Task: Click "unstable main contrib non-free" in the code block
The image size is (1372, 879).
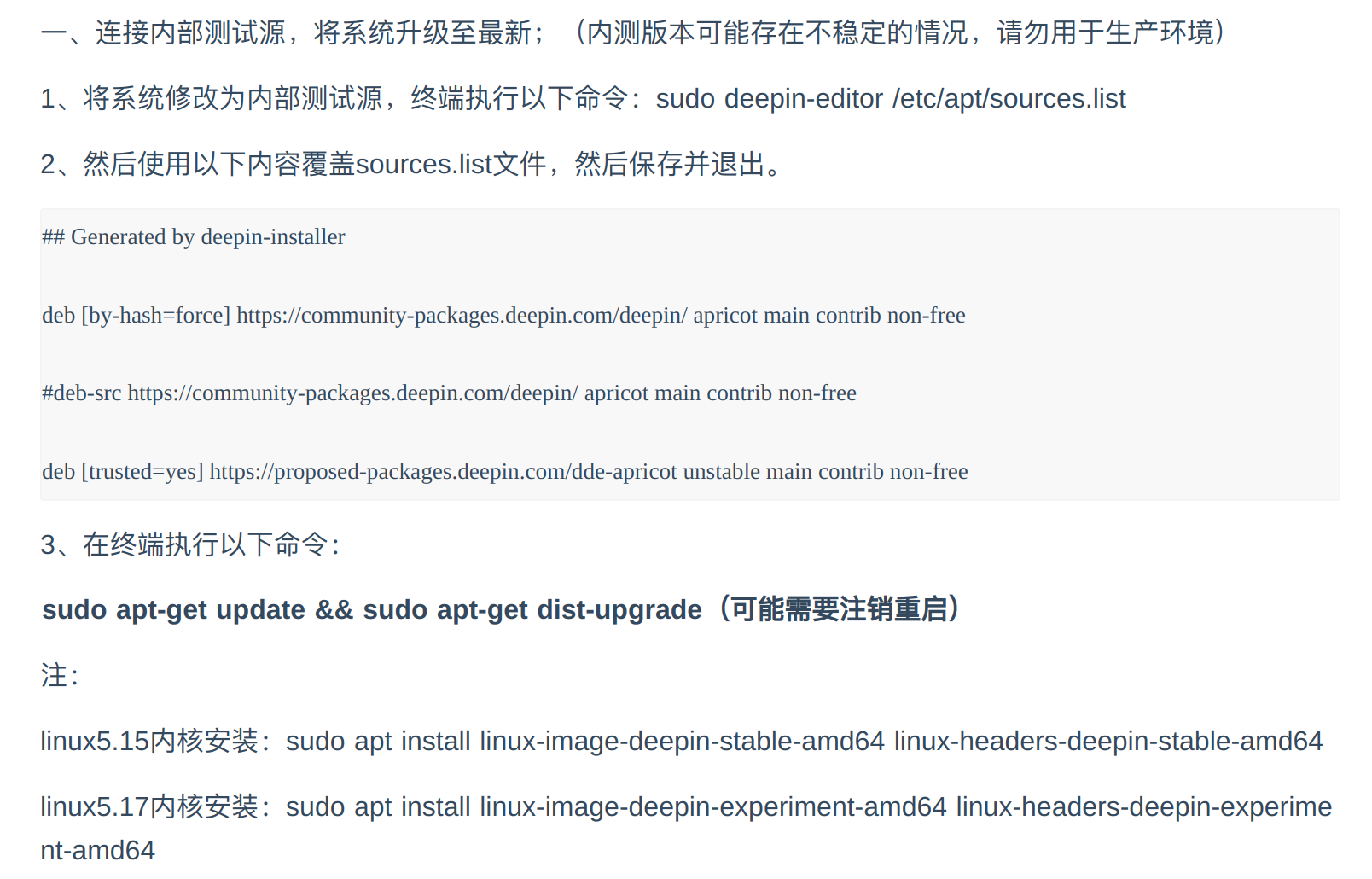Action: 826,471
